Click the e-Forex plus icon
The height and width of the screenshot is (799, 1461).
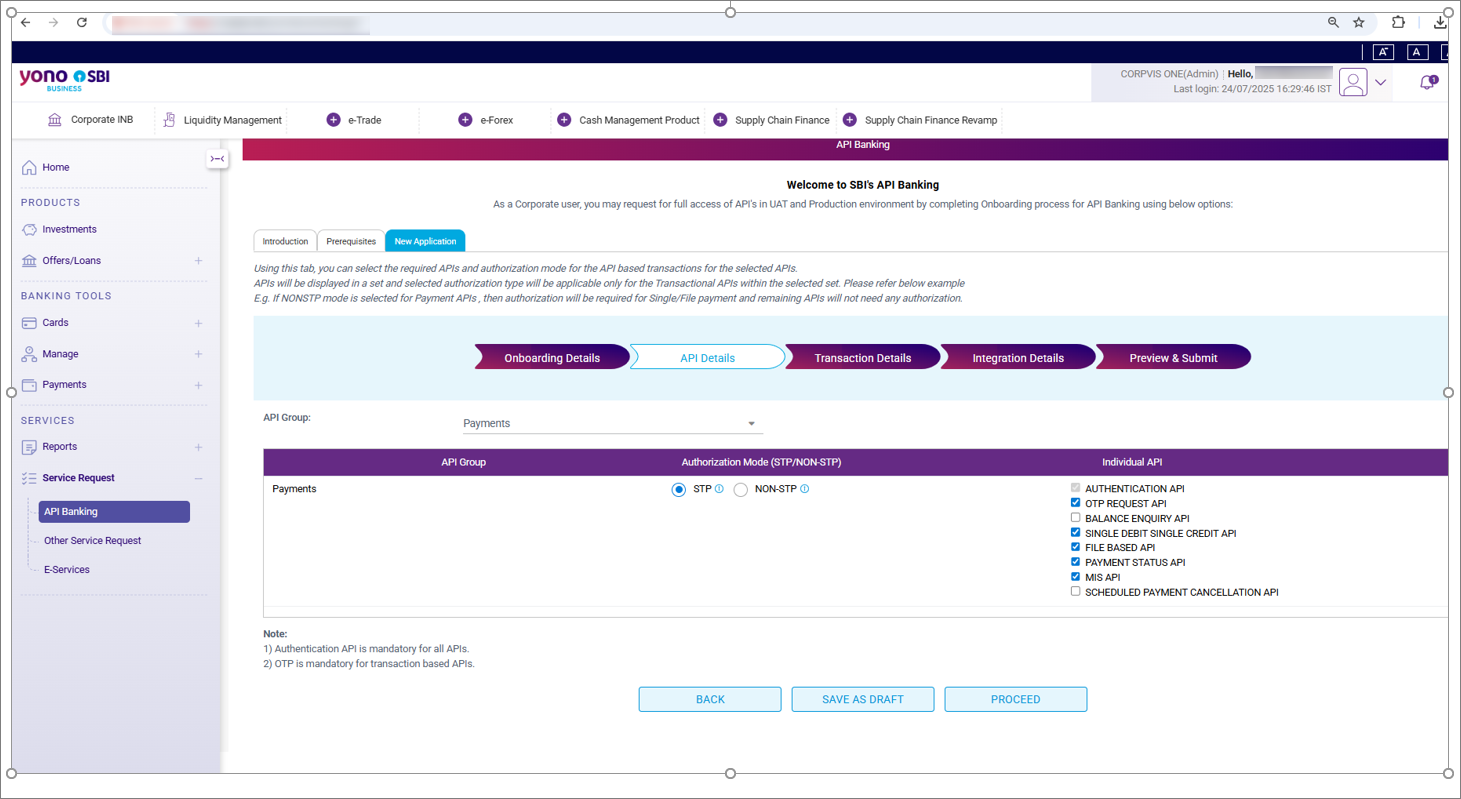[465, 120]
